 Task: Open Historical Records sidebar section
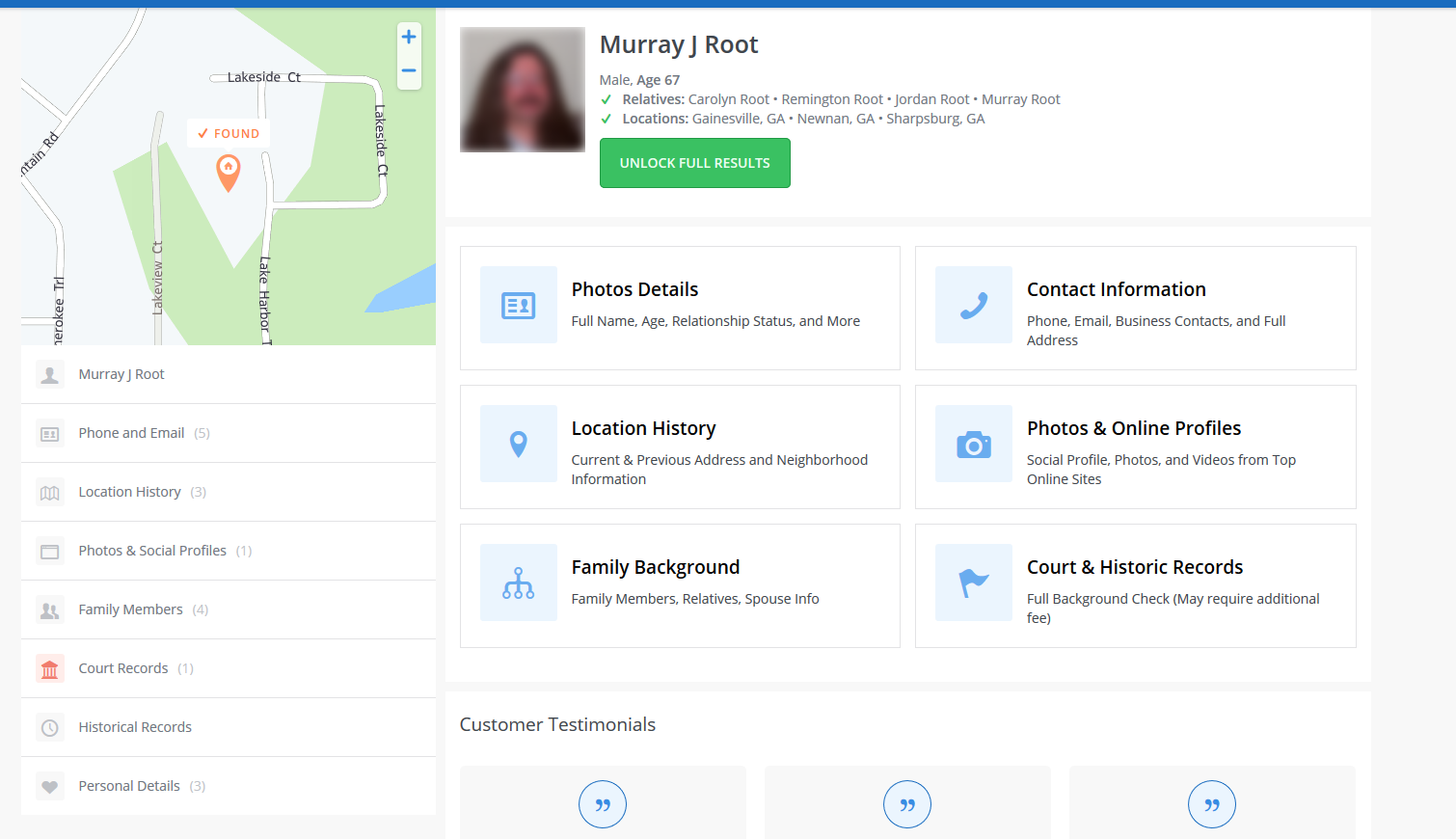(229, 728)
